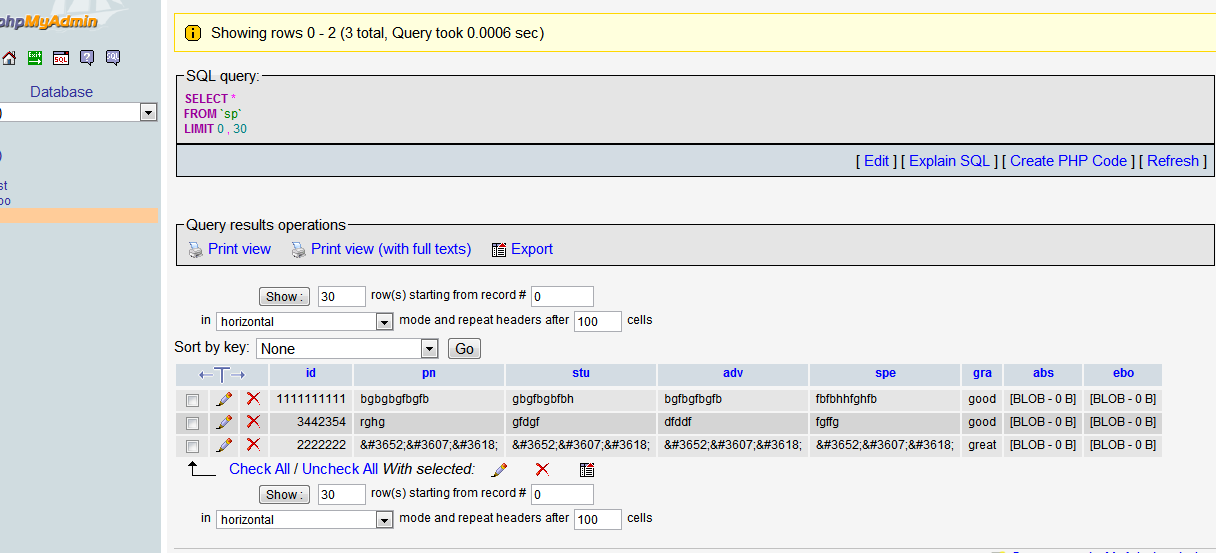Delete row with id 3442354 red X

pyautogui.click(x=253, y=422)
